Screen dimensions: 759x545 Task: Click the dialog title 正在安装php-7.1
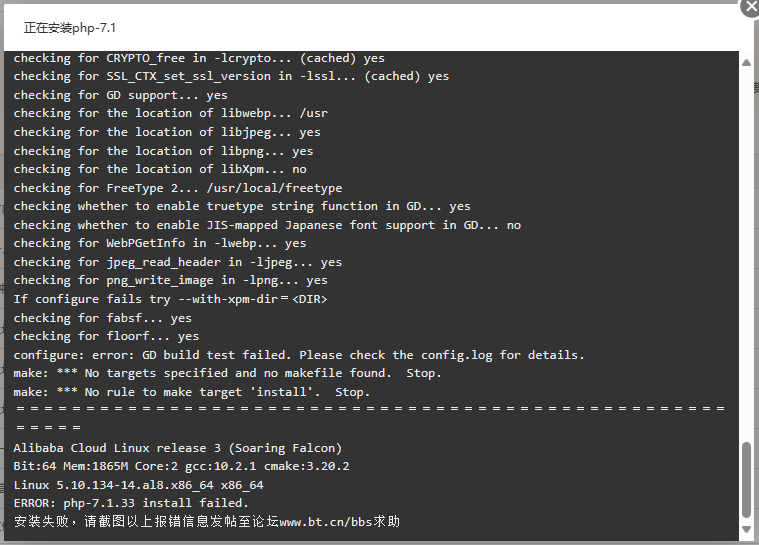(70, 28)
